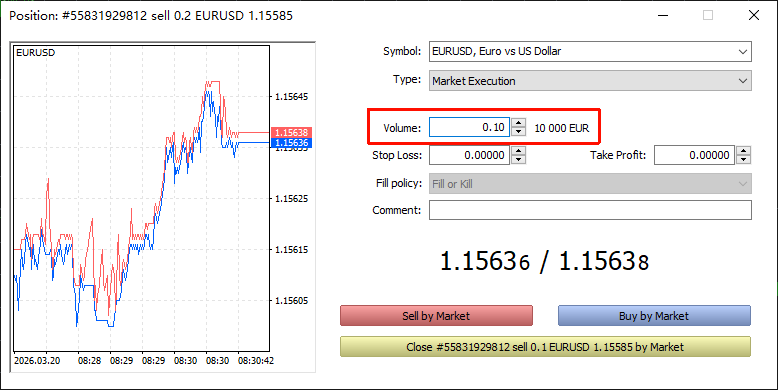
Task: Click the chart price label 1.15605
Action: (x=292, y=301)
